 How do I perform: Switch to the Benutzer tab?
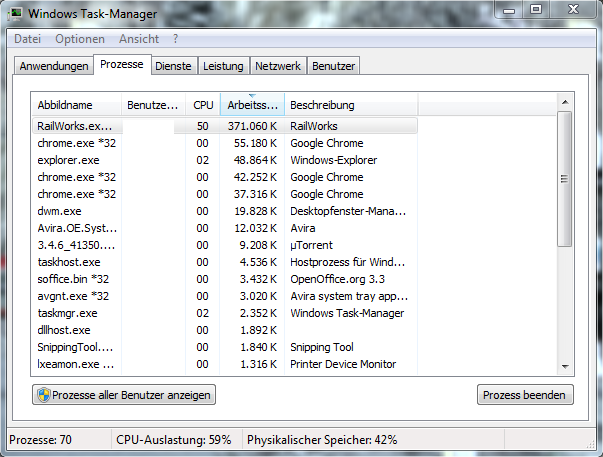333,66
